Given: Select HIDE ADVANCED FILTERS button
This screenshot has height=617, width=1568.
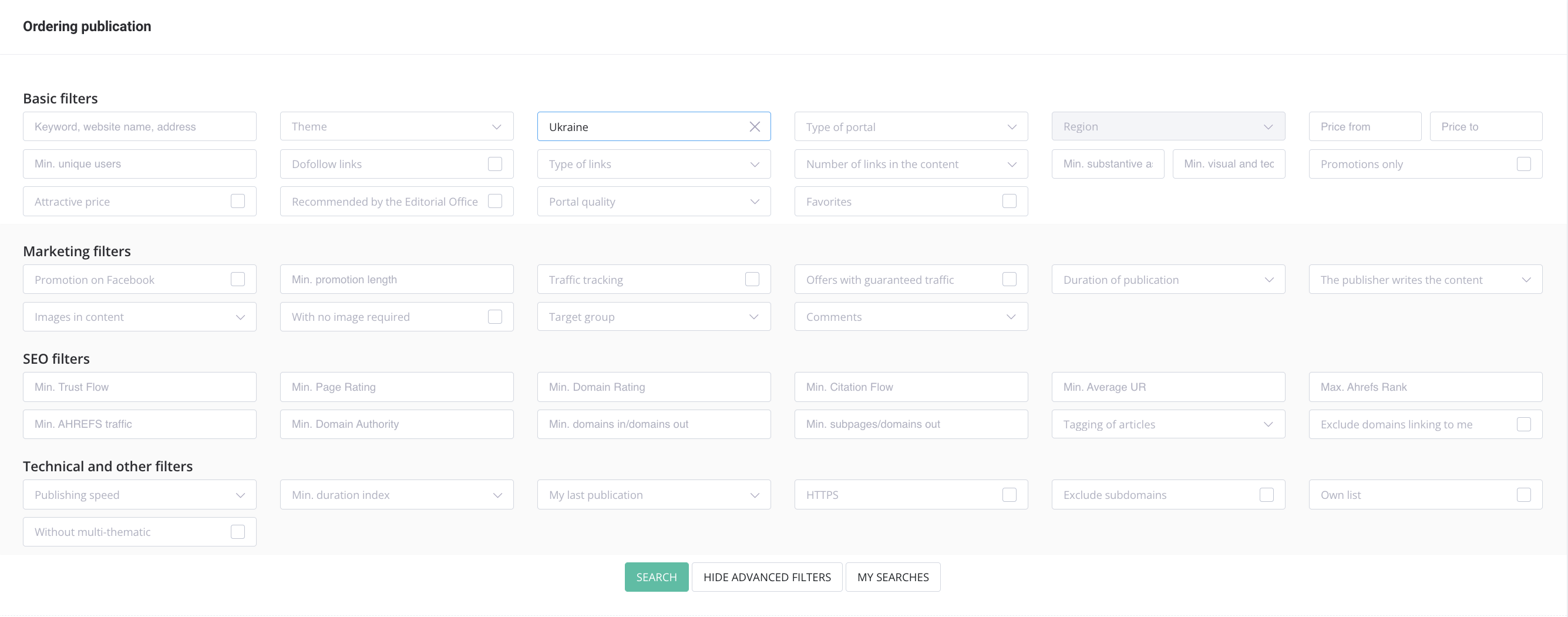Looking at the screenshot, I should point(767,577).
